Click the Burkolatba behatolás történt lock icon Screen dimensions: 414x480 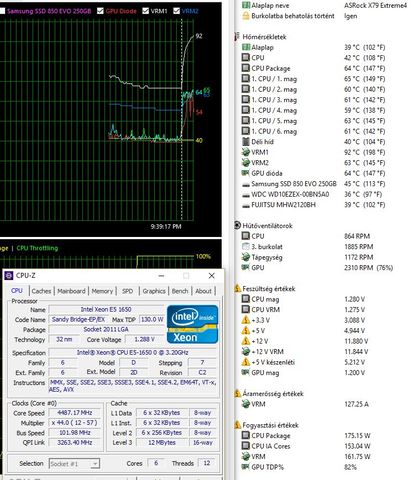tap(246, 16)
